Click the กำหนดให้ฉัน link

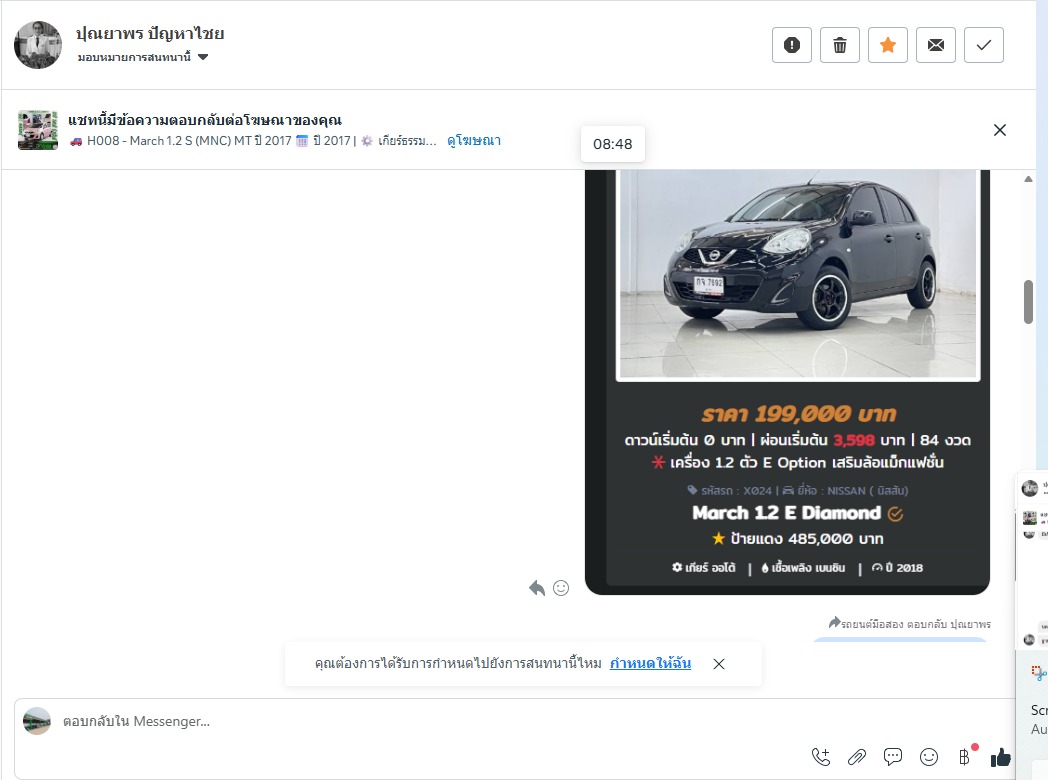(x=650, y=663)
